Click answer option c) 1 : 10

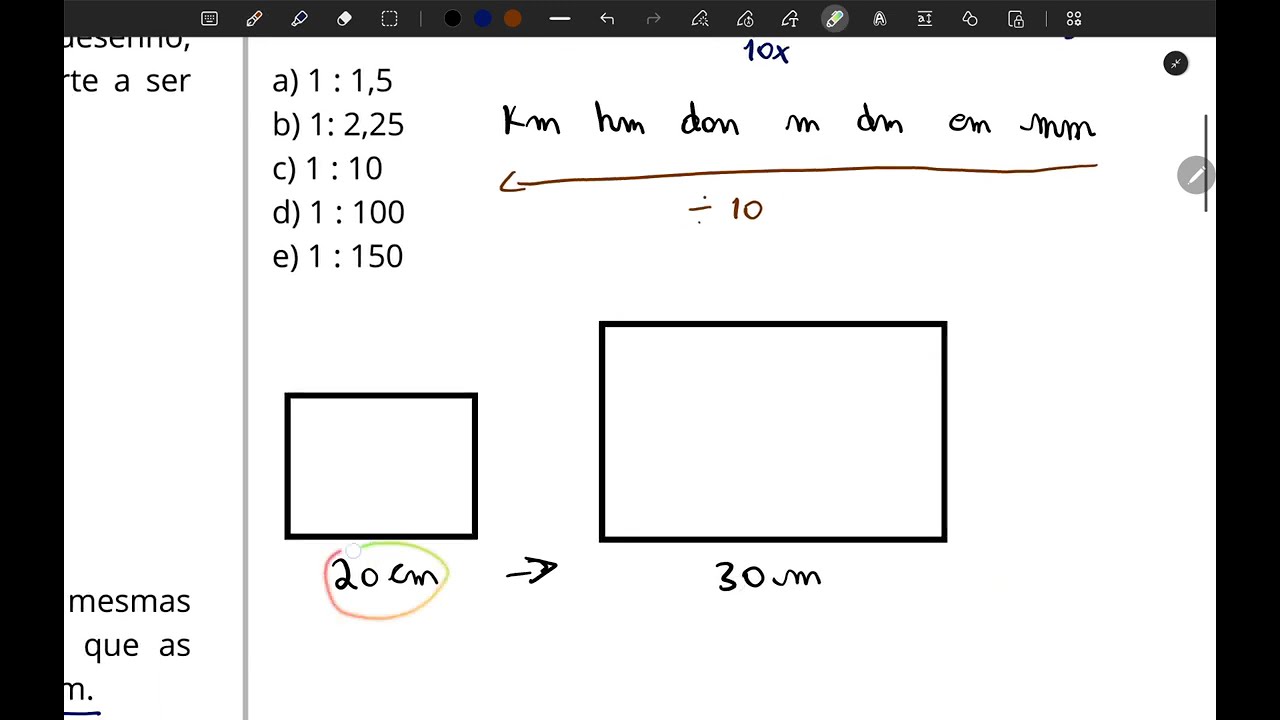tap(328, 169)
